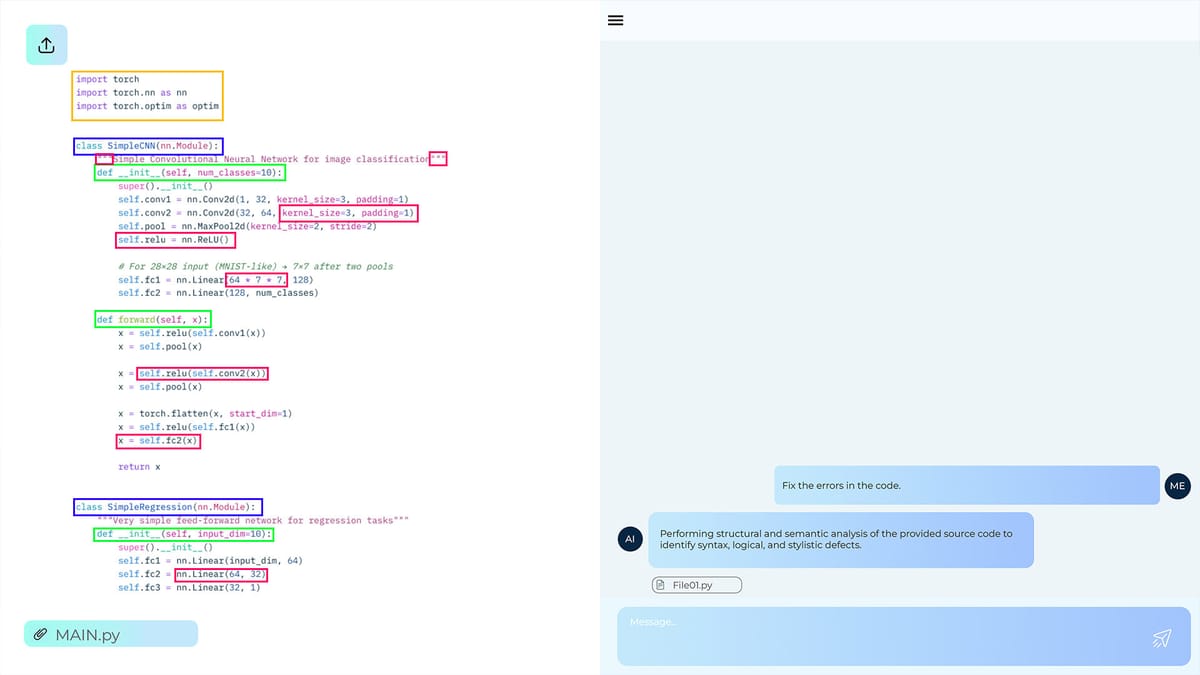
Task: Click the document icon in the File01.py chip
Action: [662, 585]
